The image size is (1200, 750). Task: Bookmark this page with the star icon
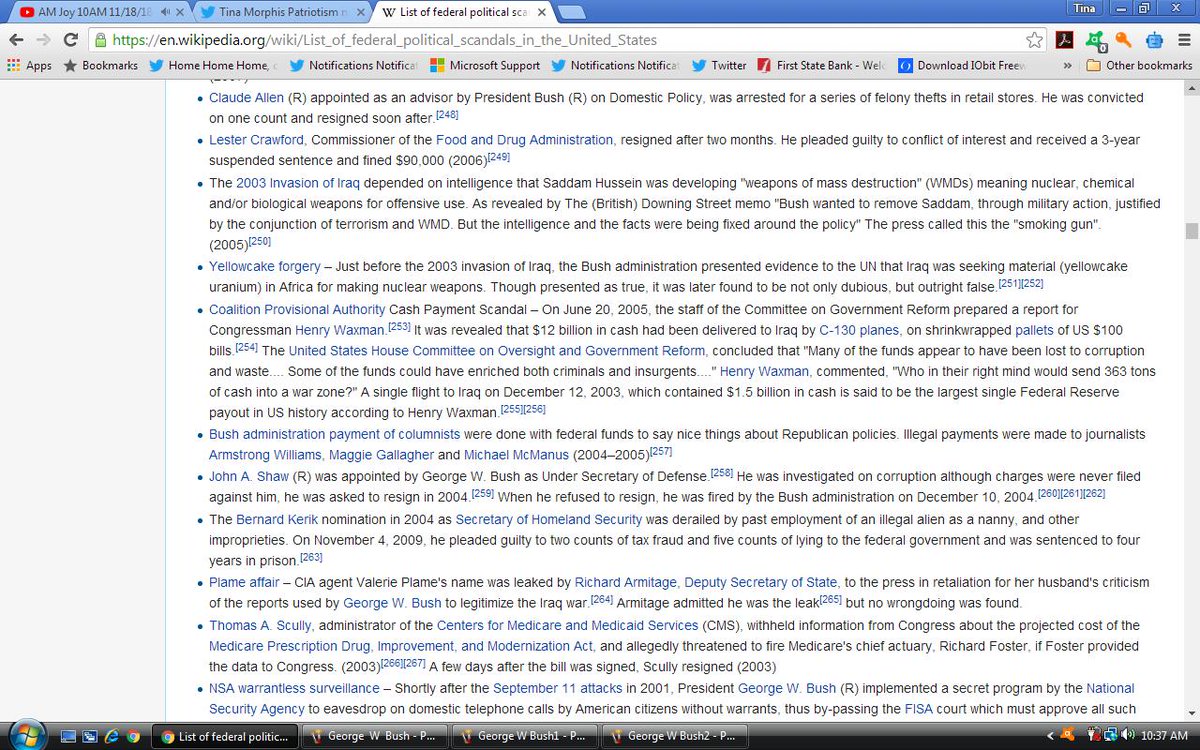click(x=1035, y=41)
